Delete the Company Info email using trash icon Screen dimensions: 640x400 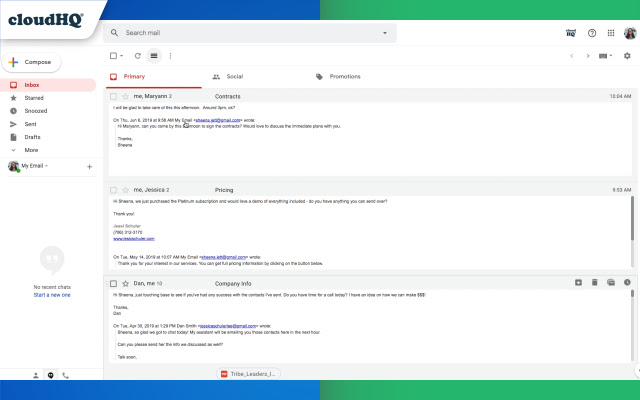pos(595,282)
